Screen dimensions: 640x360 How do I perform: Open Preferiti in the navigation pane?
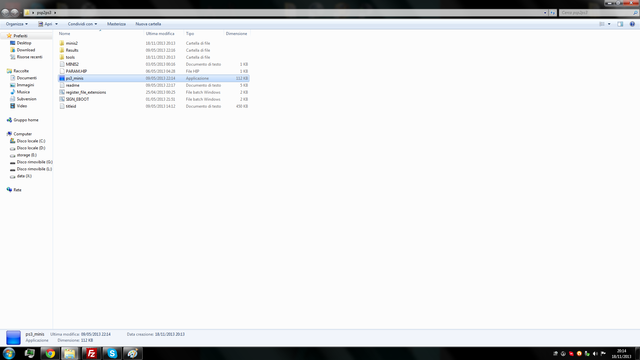(x=20, y=36)
